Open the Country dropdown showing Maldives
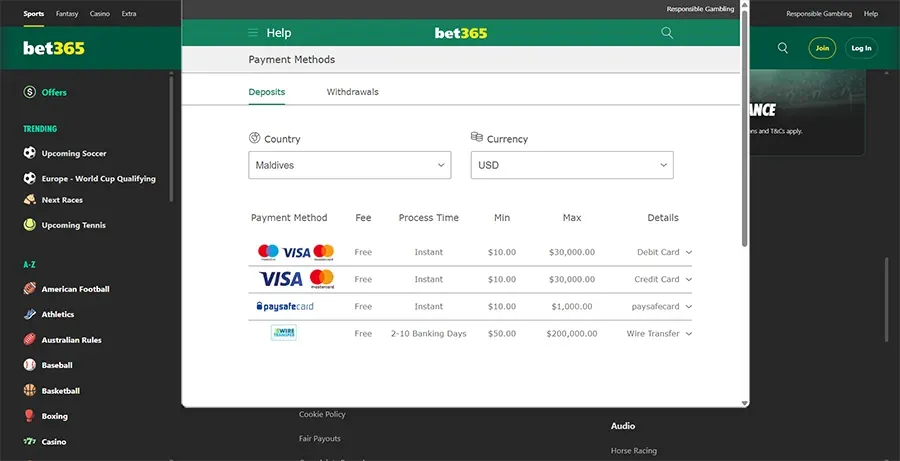Viewport: 900px width, 461px height. pos(350,165)
